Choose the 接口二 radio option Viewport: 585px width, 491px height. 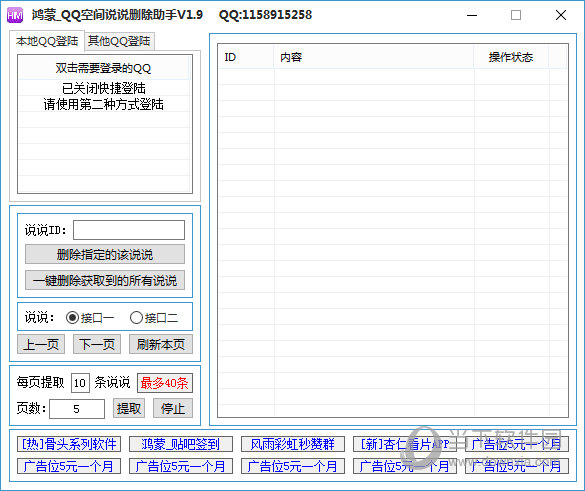point(154,318)
